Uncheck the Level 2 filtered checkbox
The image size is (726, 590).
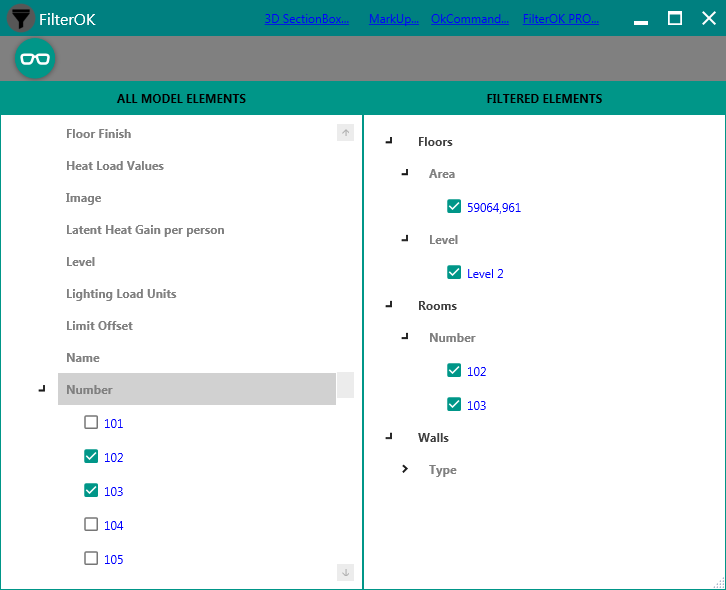click(x=454, y=273)
